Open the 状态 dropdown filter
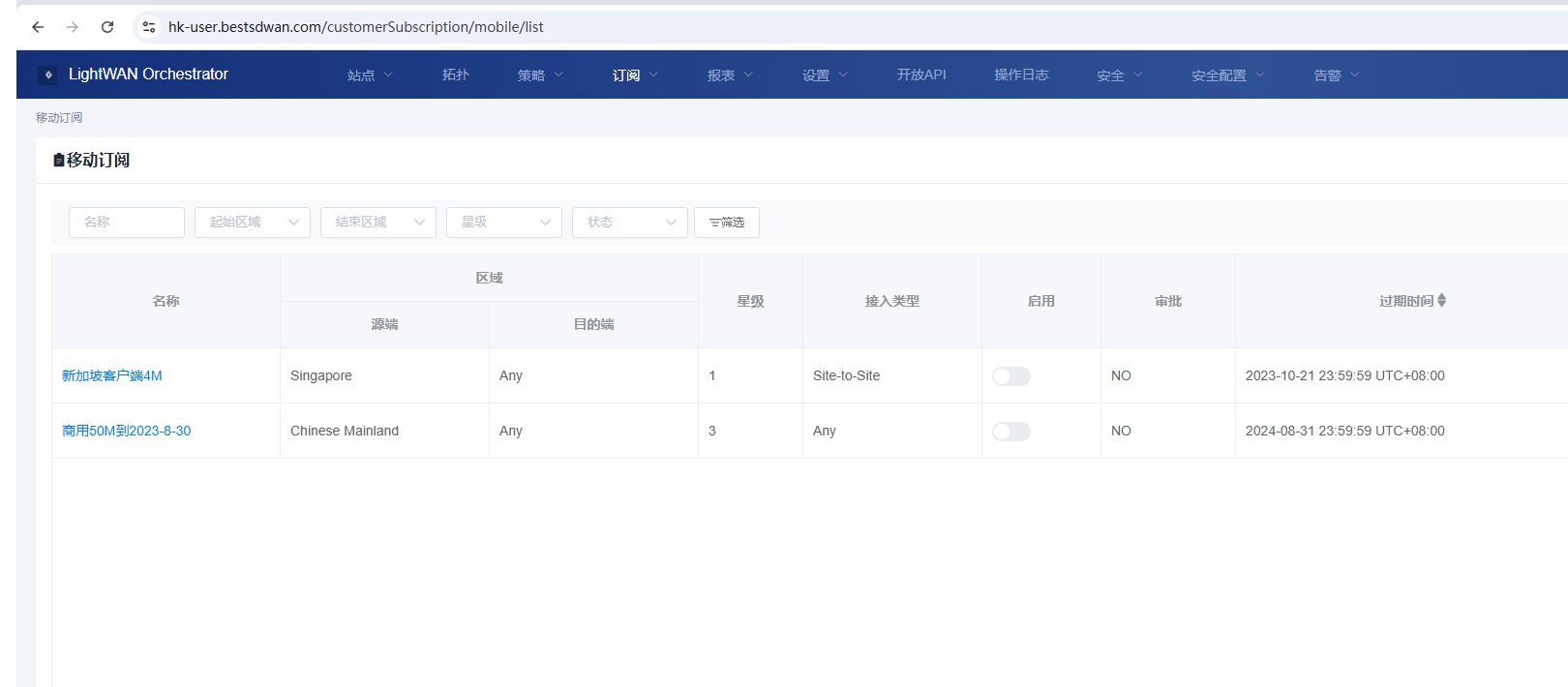 click(629, 223)
